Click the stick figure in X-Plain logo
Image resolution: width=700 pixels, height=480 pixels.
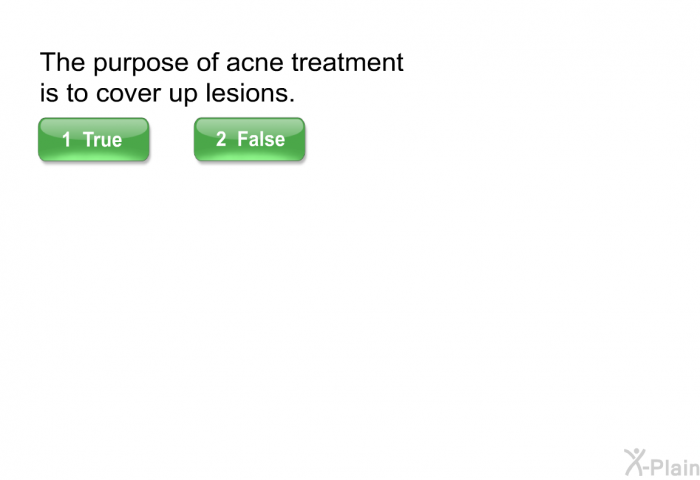point(635,462)
